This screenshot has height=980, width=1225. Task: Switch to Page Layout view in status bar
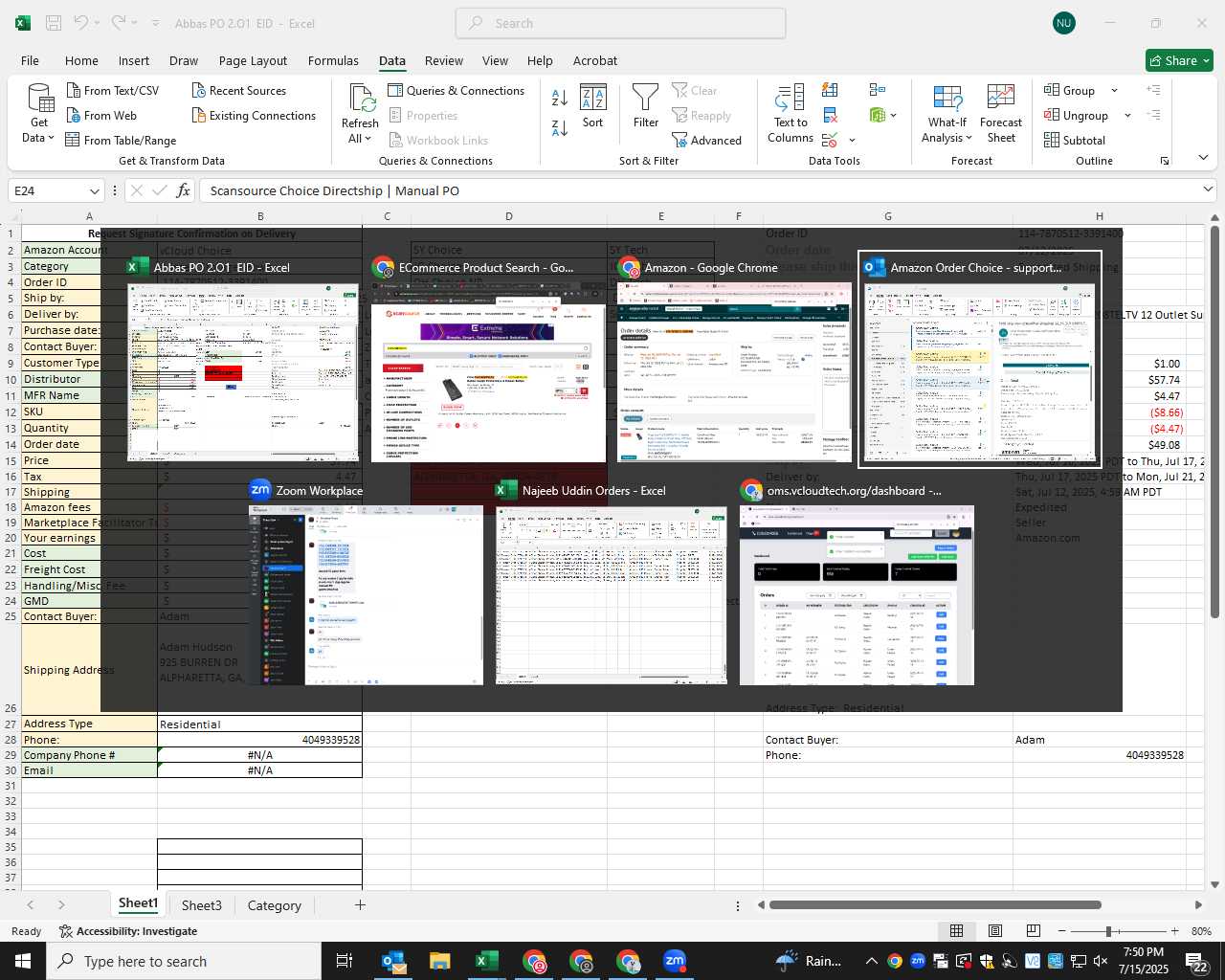(x=994, y=931)
